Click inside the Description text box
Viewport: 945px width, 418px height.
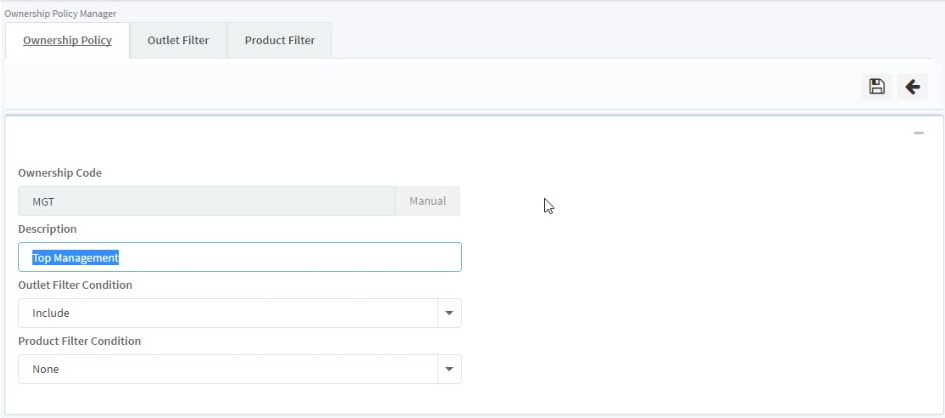[300, 258]
